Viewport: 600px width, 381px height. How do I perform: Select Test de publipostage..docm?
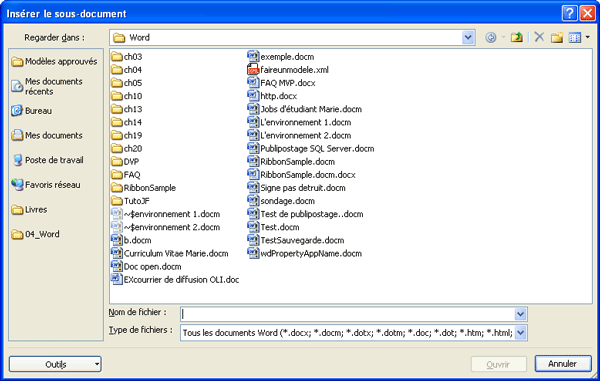(x=305, y=214)
